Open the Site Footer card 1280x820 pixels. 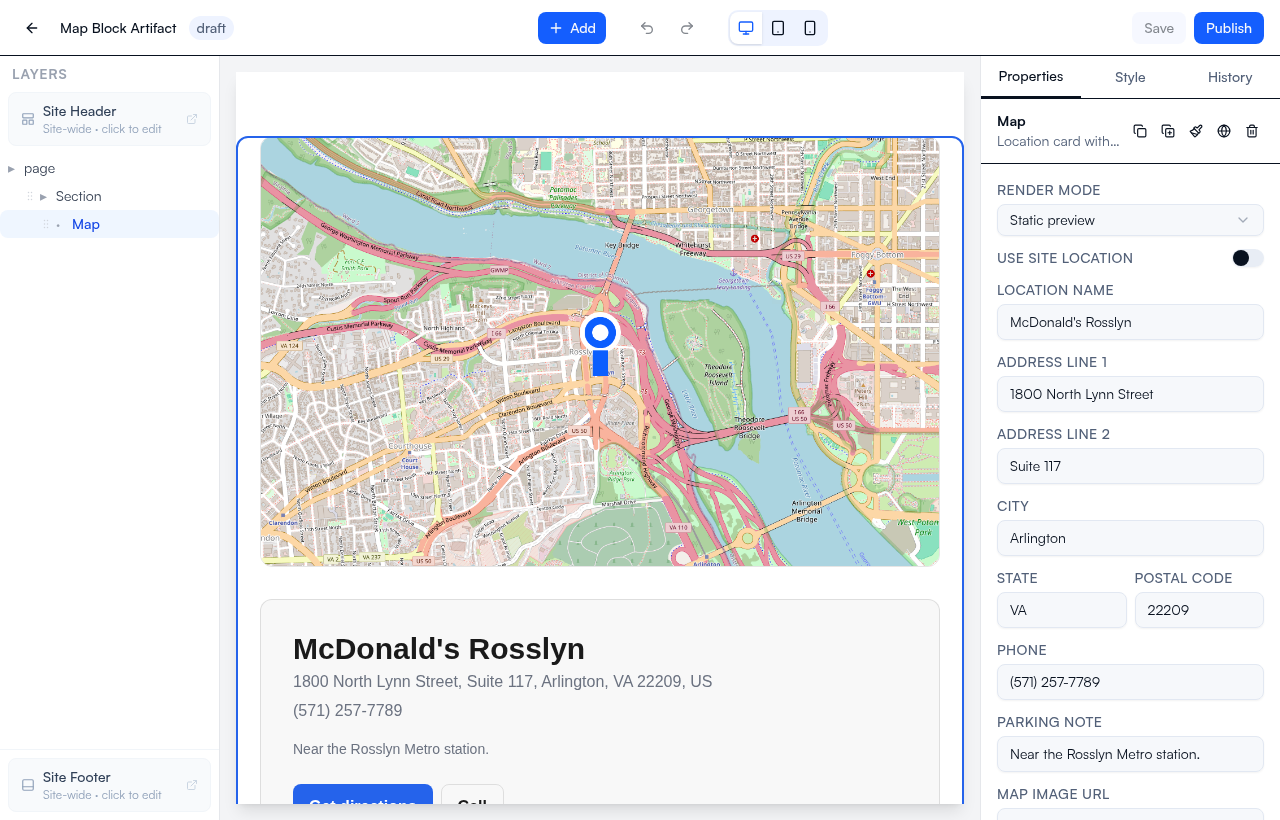(109, 785)
